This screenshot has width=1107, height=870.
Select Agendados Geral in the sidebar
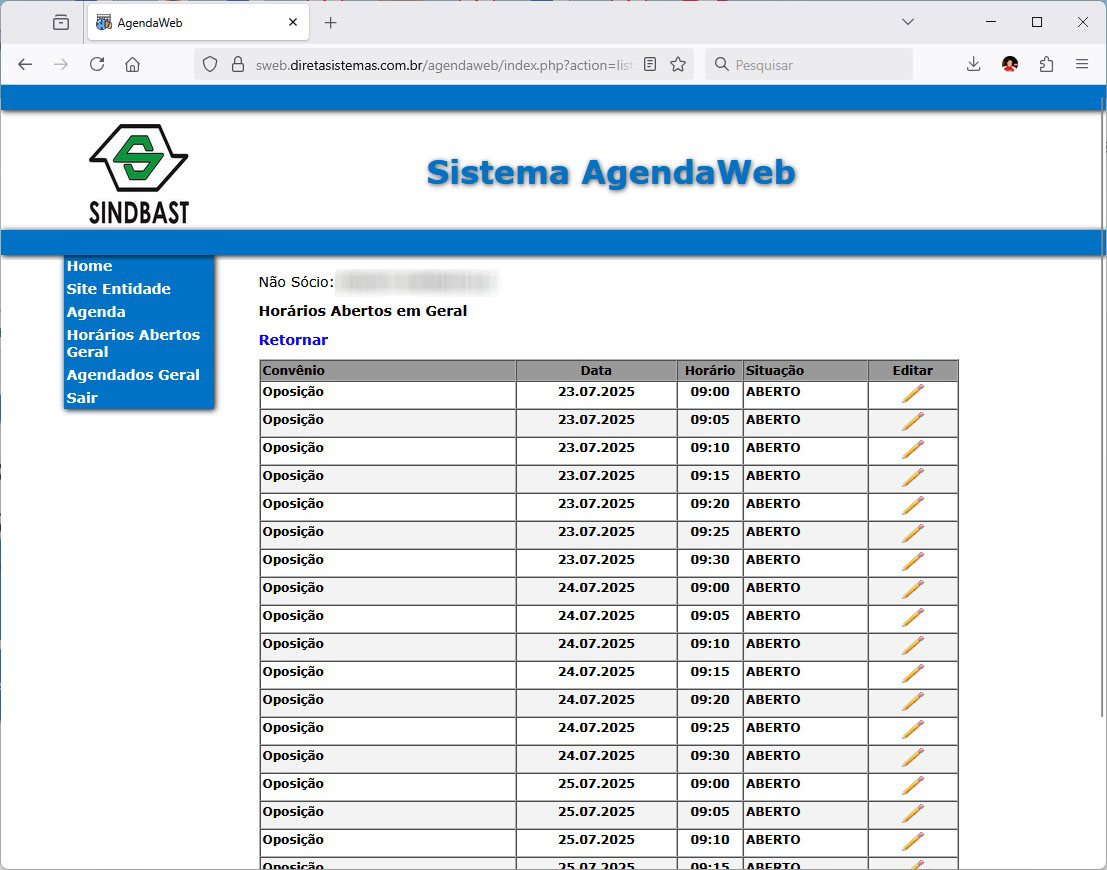click(133, 375)
